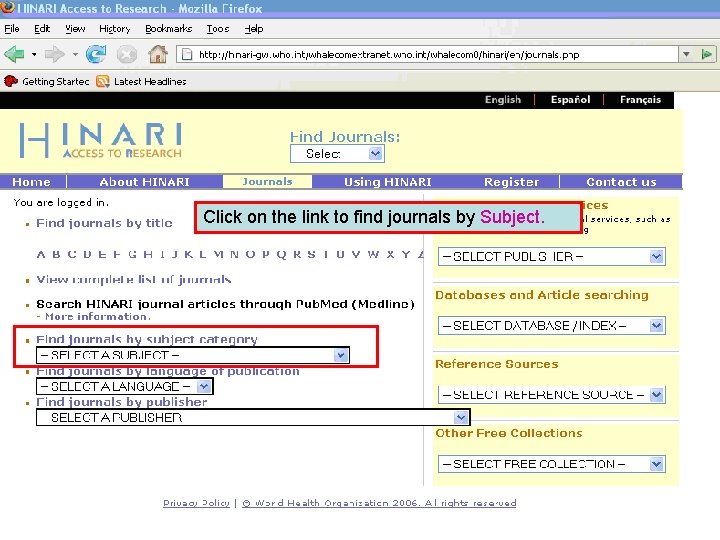Screen dimensions: 720x540
Task: Open the Find Journals Select dropdown
Action: tap(337, 154)
